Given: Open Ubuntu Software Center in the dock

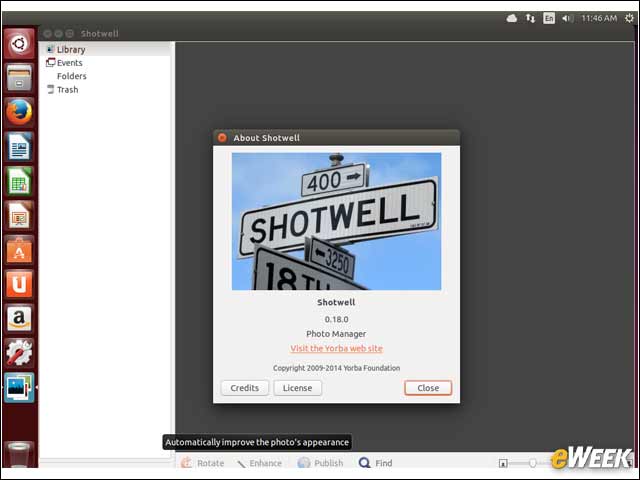Looking at the screenshot, I should 19,249.
